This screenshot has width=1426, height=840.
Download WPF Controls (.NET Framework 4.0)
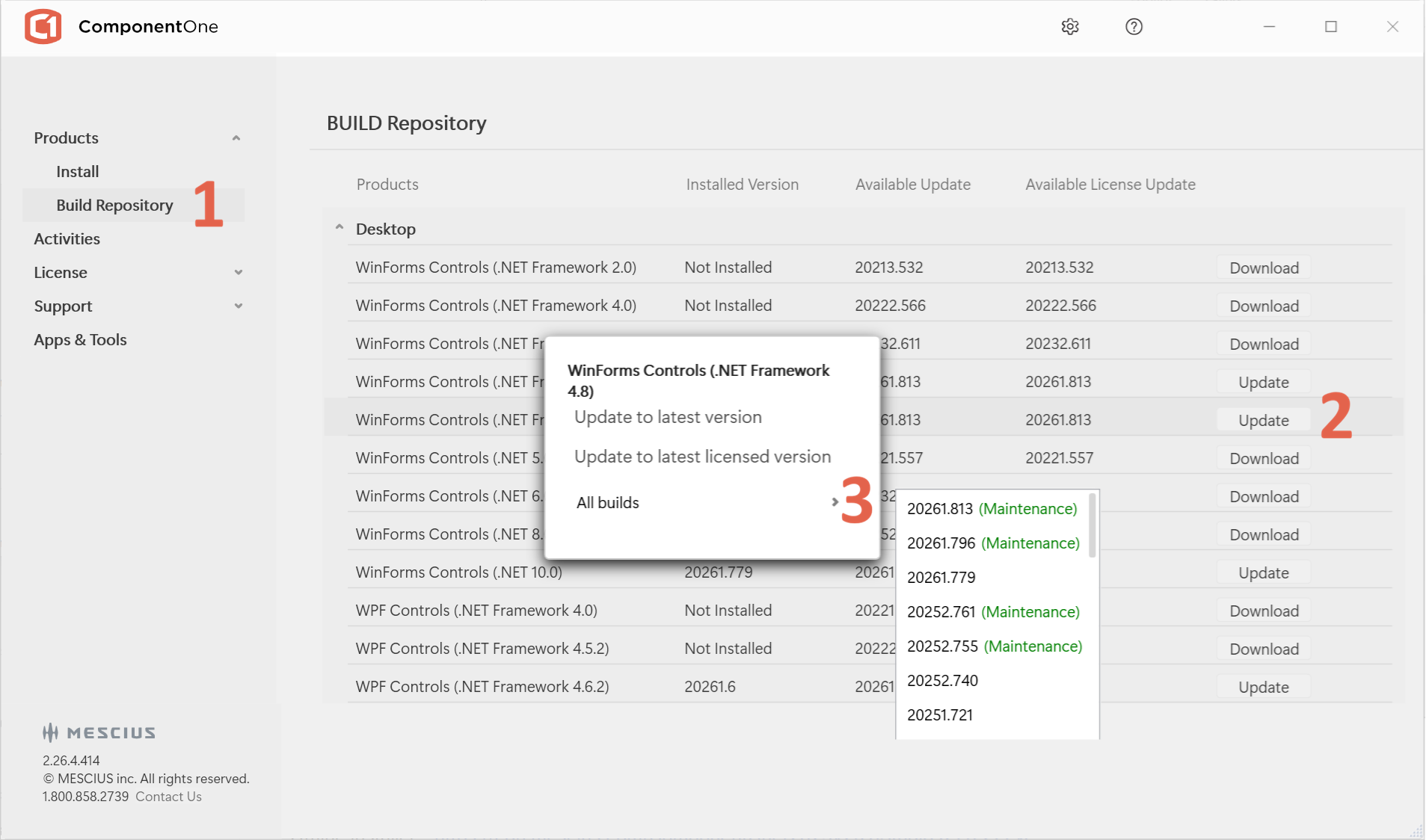[1264, 611]
